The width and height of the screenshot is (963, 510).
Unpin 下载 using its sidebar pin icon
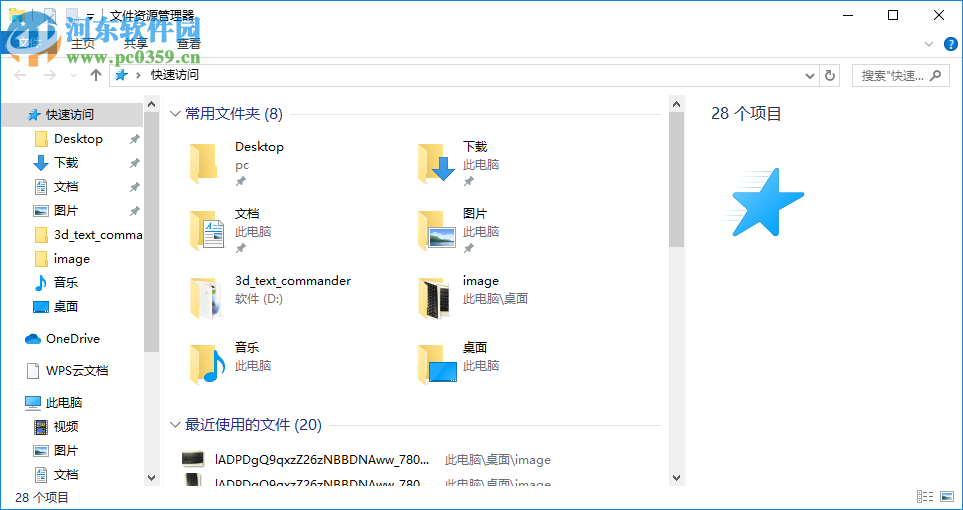(134, 163)
